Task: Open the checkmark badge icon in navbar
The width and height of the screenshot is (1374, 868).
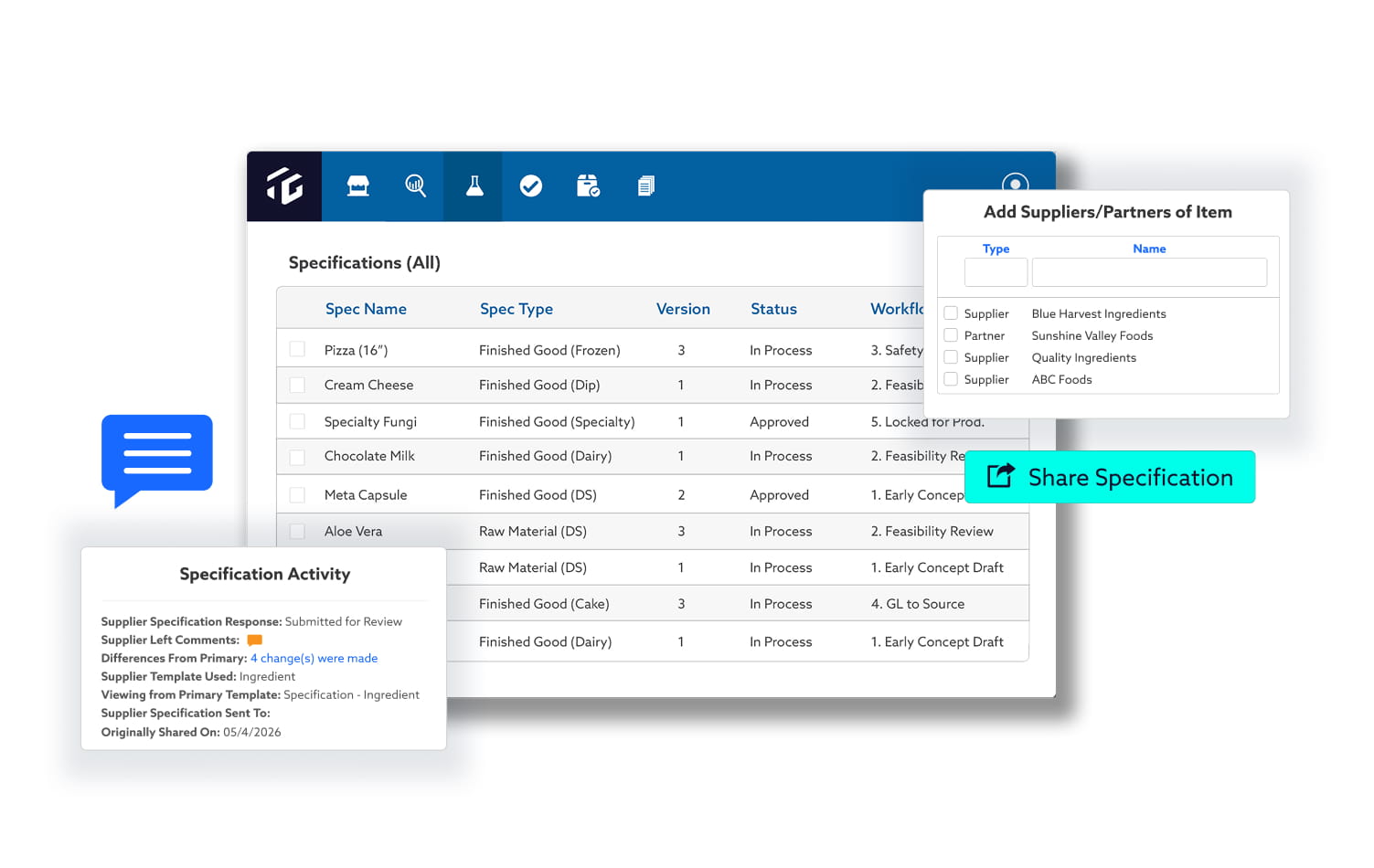Action: 531,186
